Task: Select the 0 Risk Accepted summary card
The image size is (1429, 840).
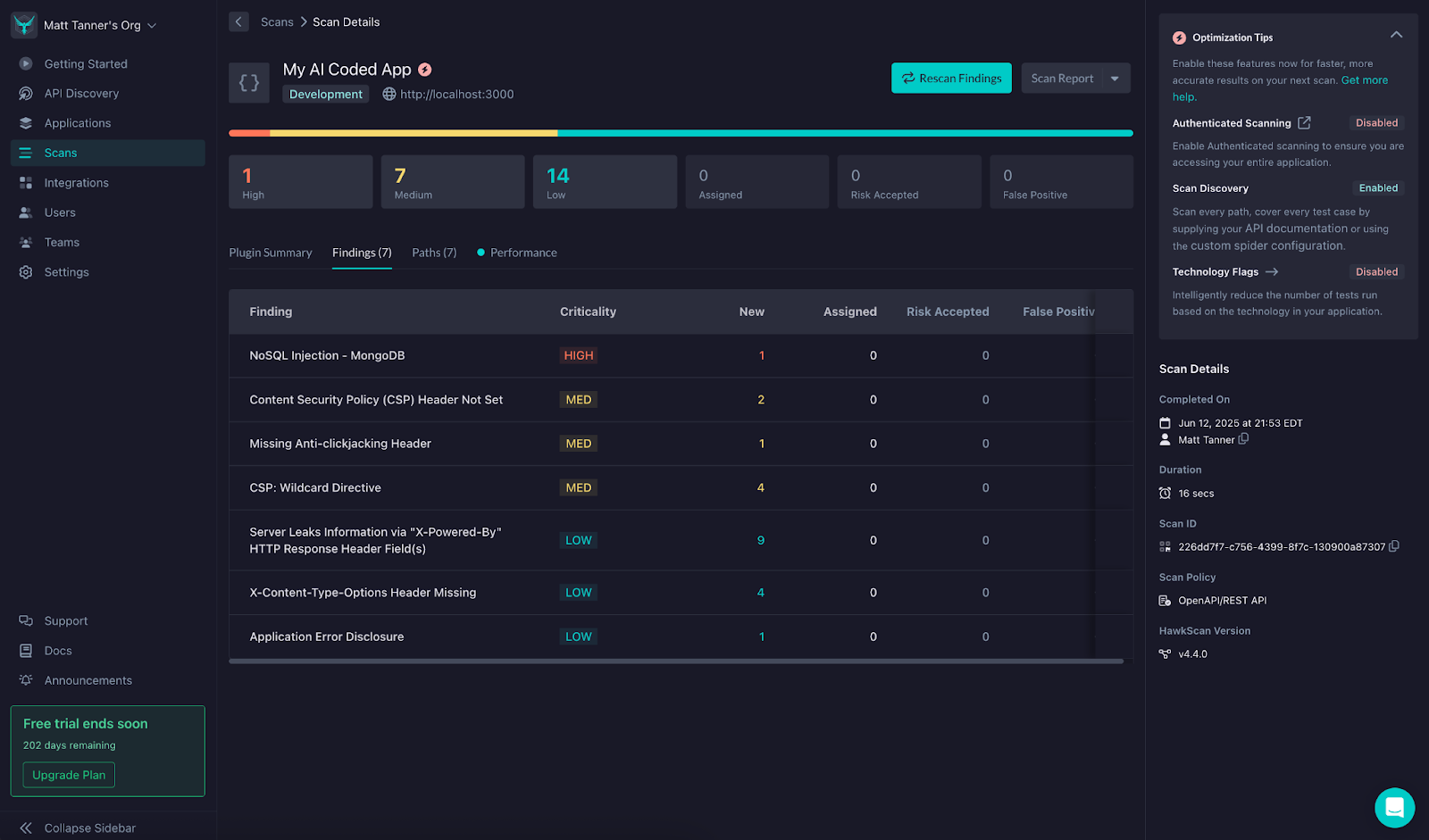Action: [x=909, y=182]
